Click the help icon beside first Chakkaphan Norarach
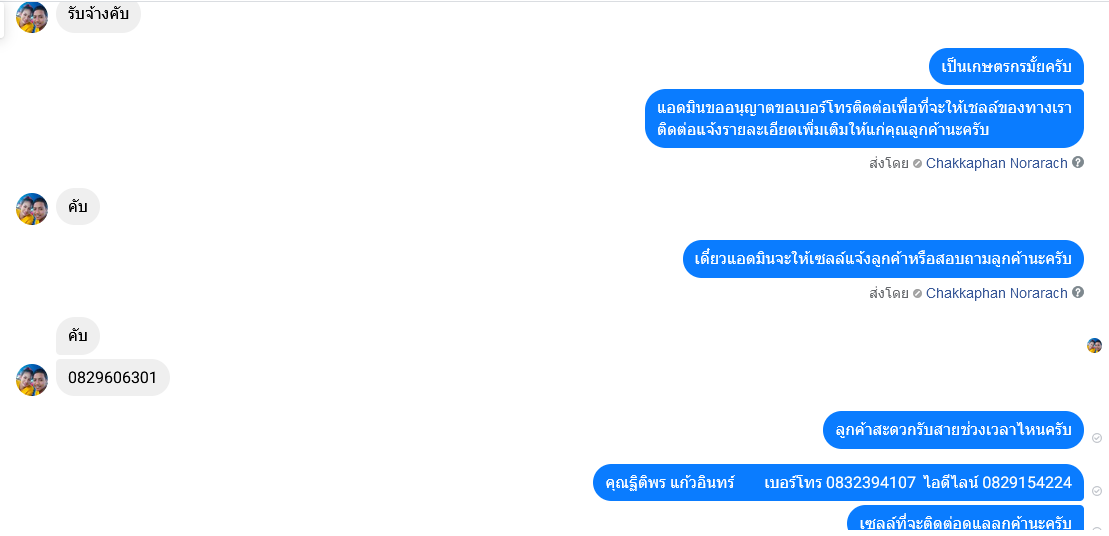This screenshot has width=1109, height=536. point(1077,163)
